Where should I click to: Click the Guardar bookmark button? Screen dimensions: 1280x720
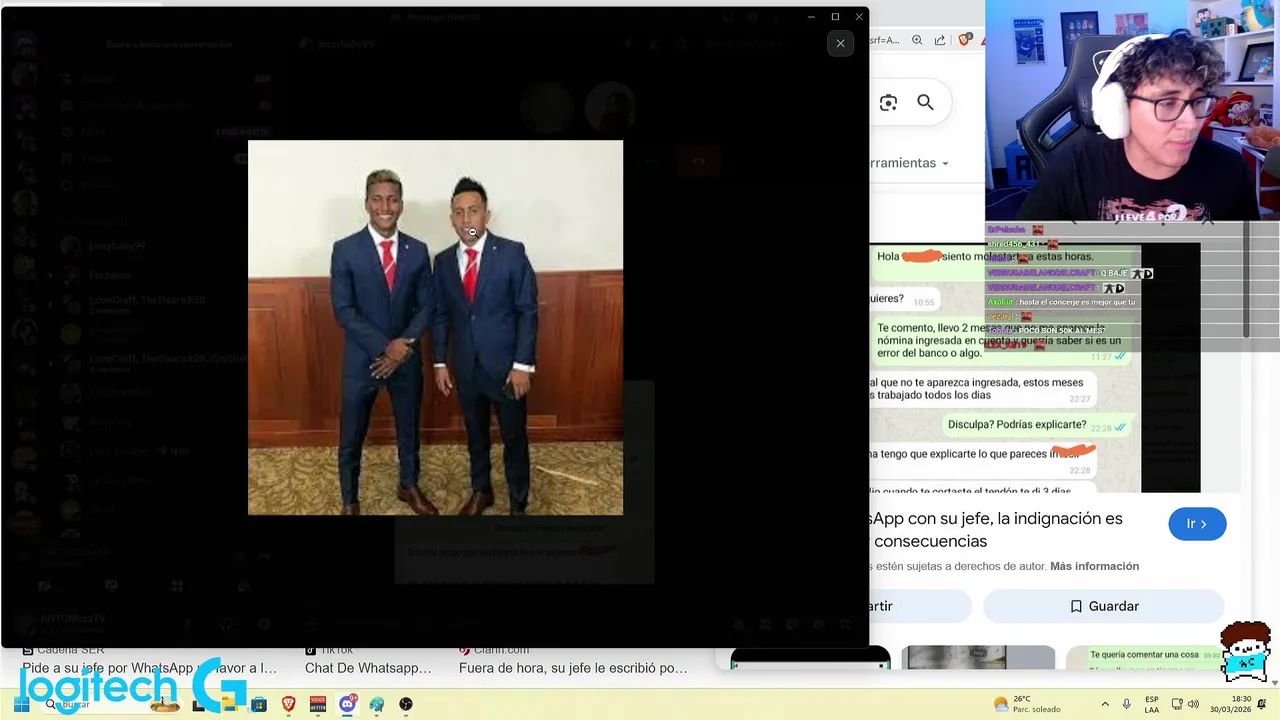pos(1104,606)
